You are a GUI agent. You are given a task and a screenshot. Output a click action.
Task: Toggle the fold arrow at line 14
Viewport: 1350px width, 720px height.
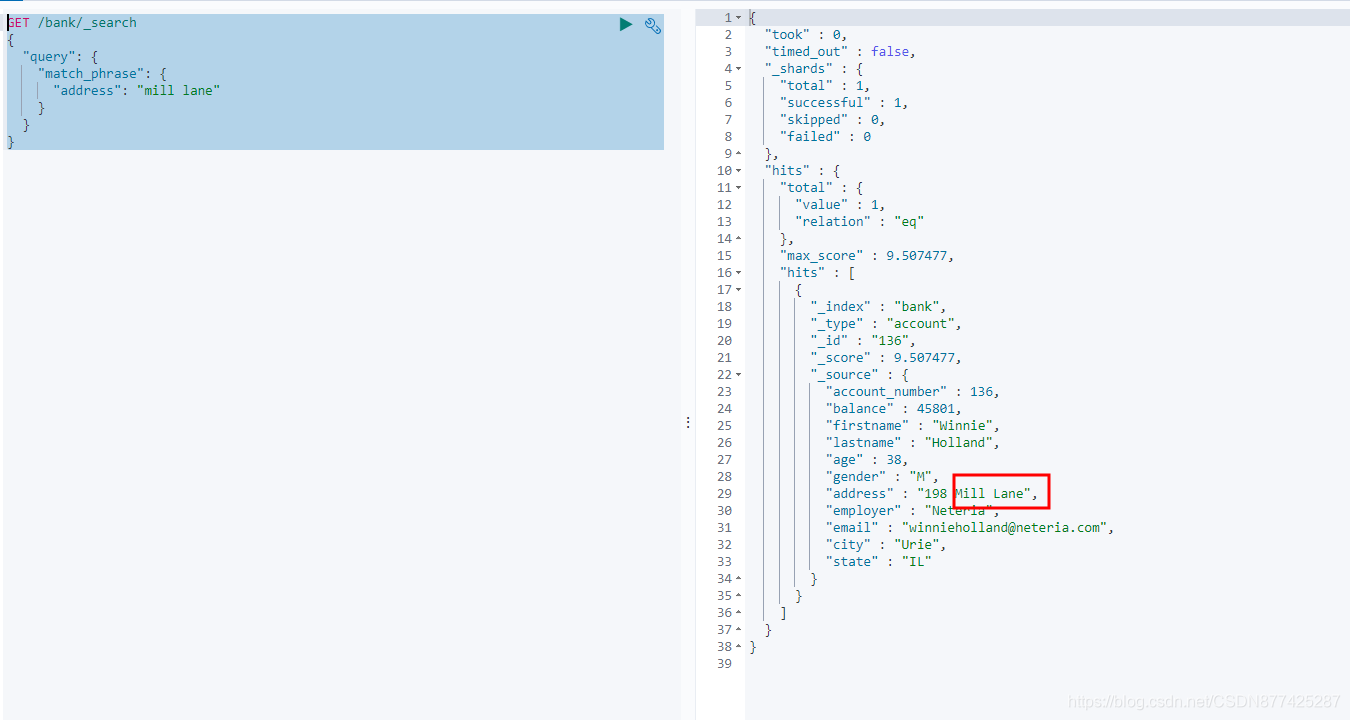click(739, 239)
